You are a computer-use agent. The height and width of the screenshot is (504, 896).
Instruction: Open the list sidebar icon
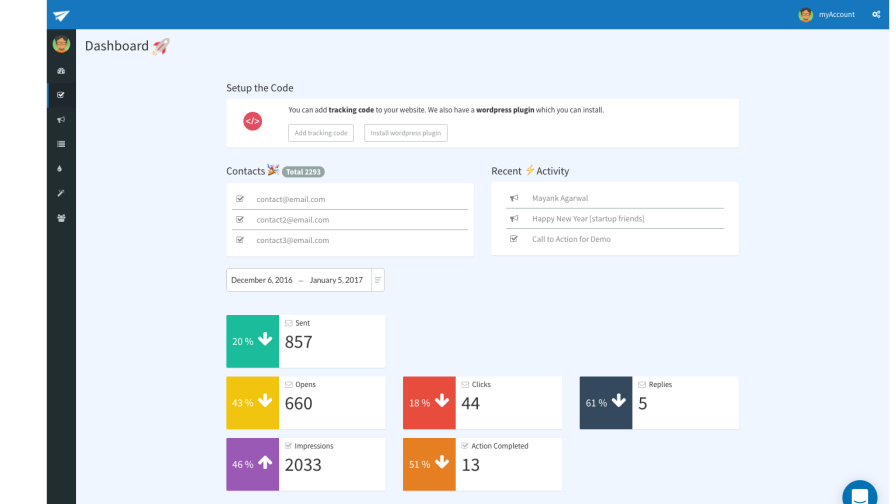[x=61, y=144]
